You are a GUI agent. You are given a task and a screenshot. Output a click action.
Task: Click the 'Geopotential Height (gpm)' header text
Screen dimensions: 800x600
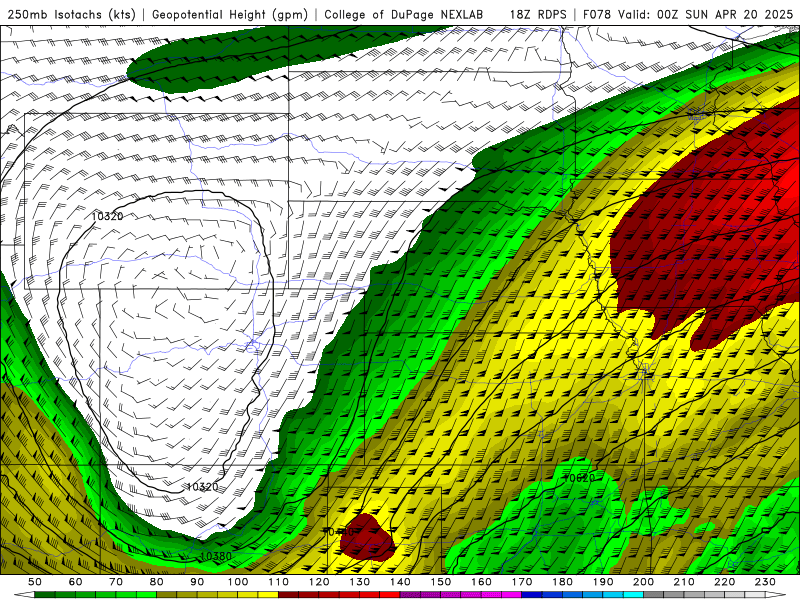click(x=230, y=14)
